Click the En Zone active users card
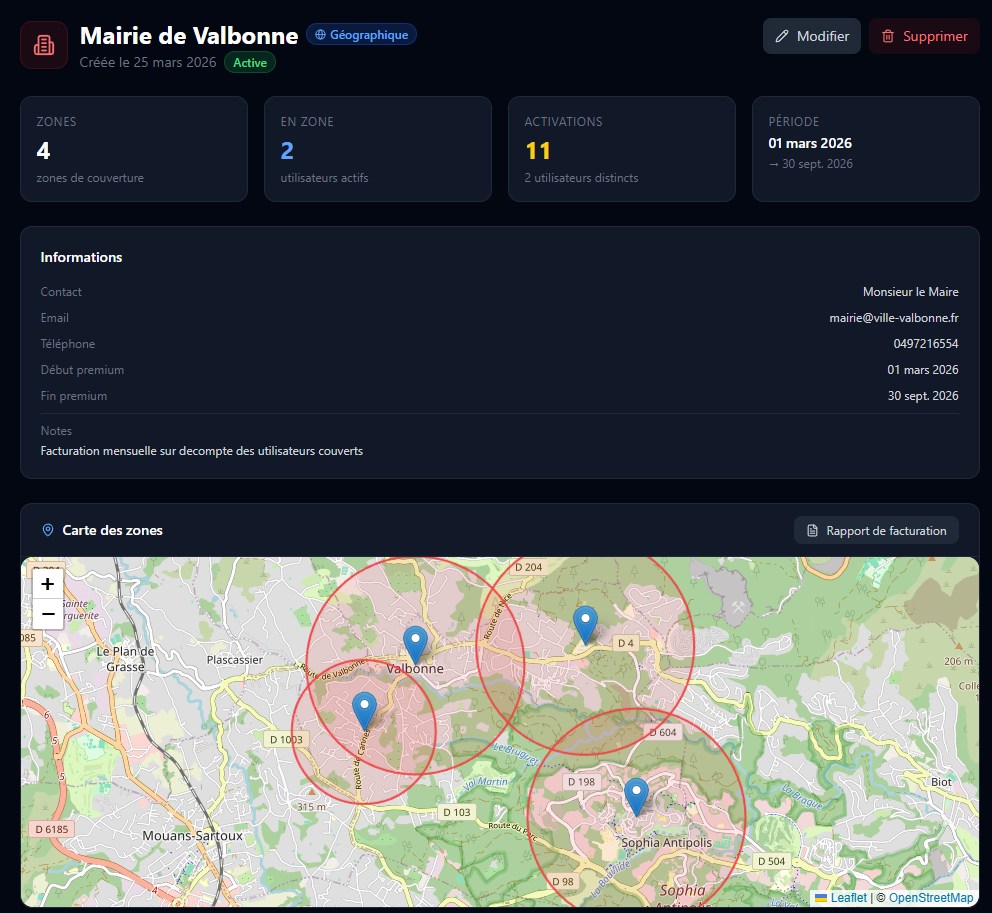The height and width of the screenshot is (913, 992). pyautogui.click(x=377, y=149)
